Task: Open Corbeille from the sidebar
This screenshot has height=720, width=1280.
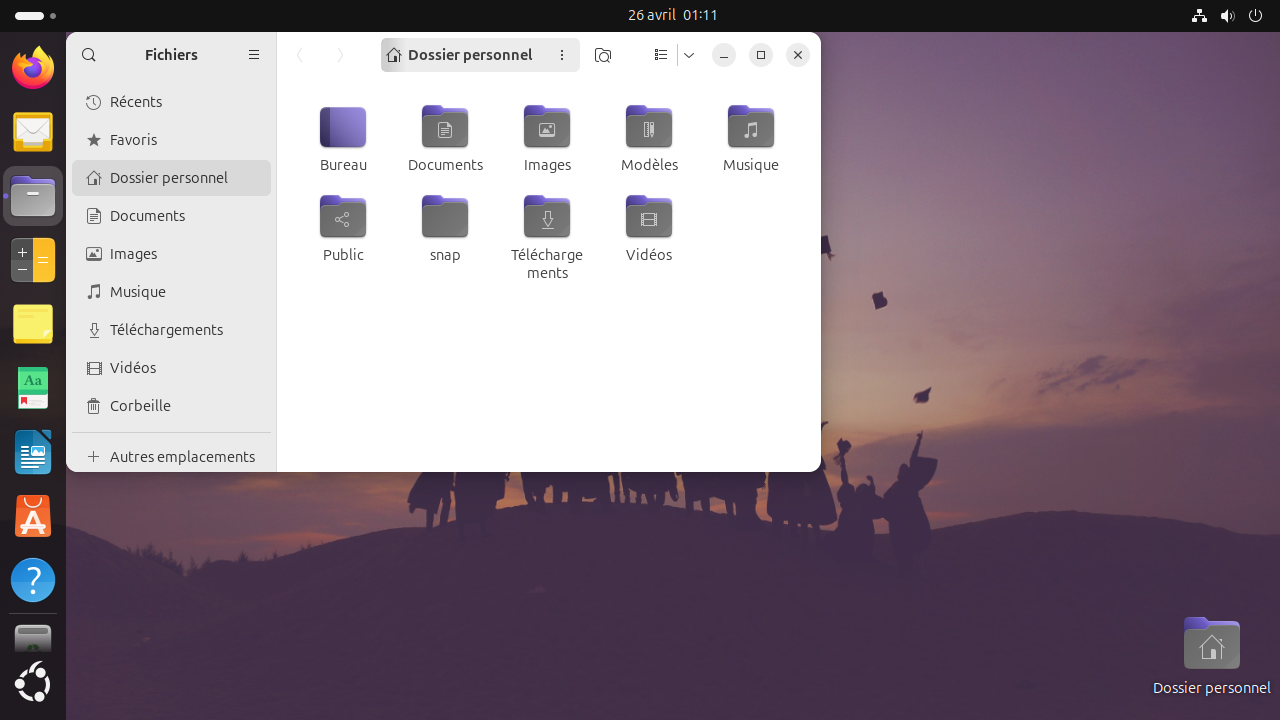Action: (x=140, y=406)
